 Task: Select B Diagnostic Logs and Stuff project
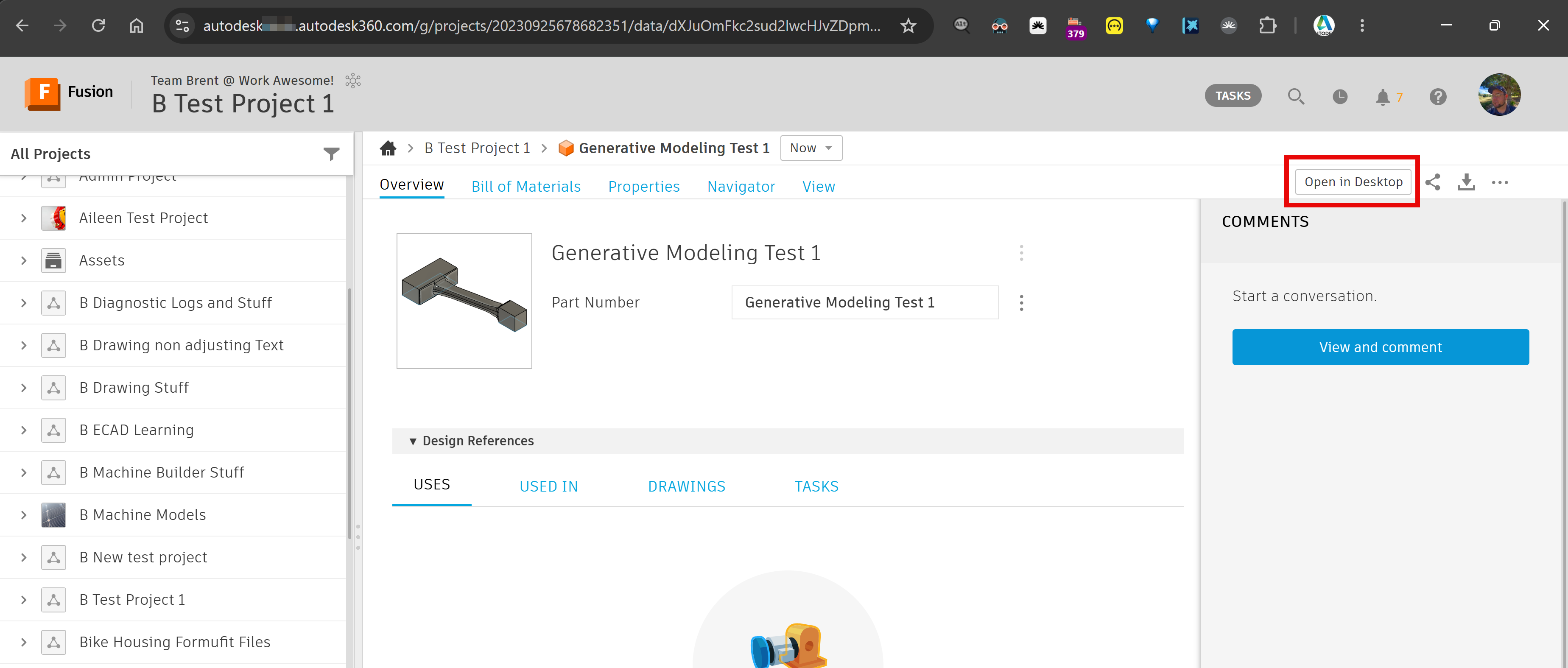[175, 303]
